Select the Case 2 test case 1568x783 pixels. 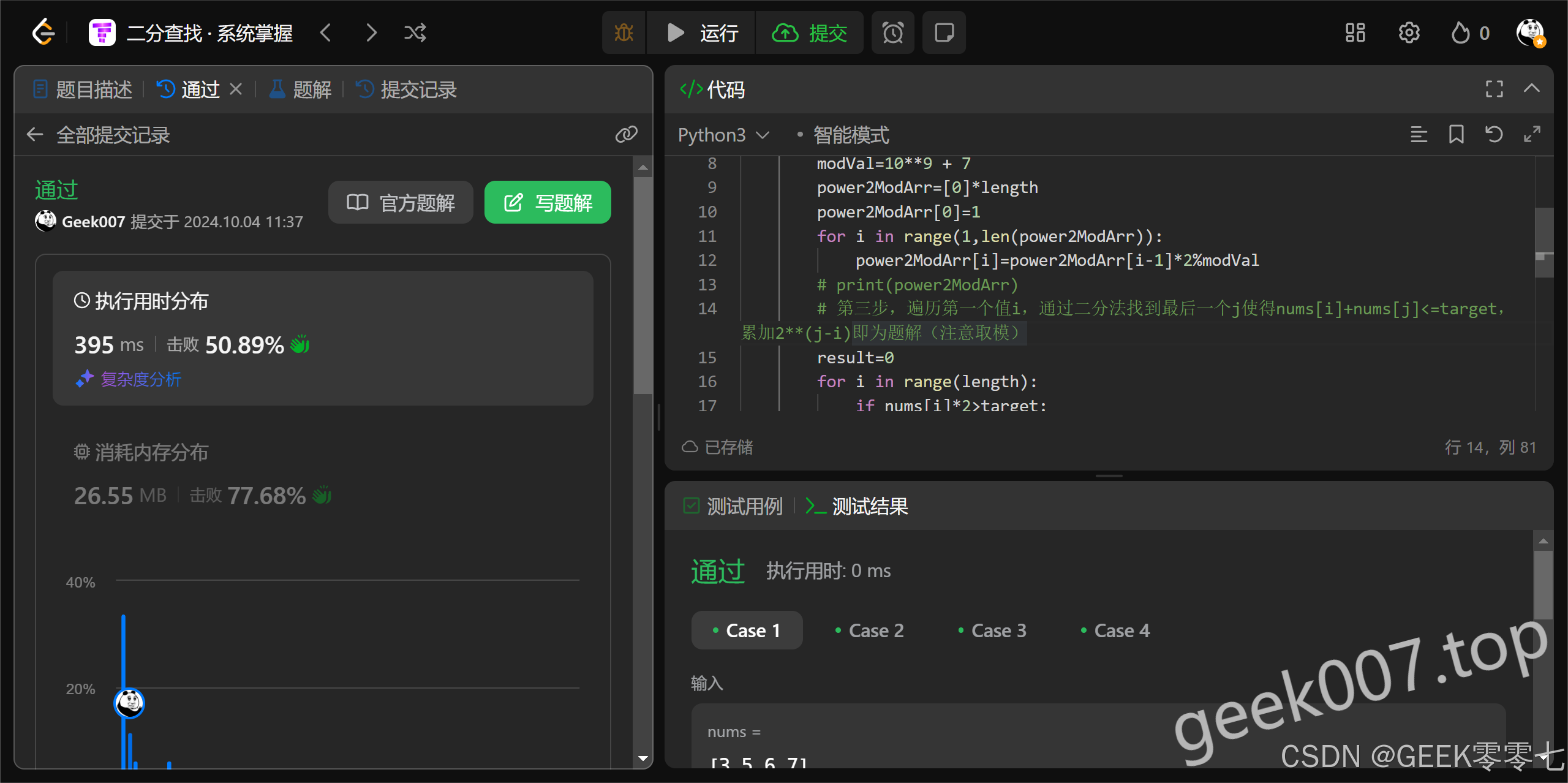coord(870,630)
